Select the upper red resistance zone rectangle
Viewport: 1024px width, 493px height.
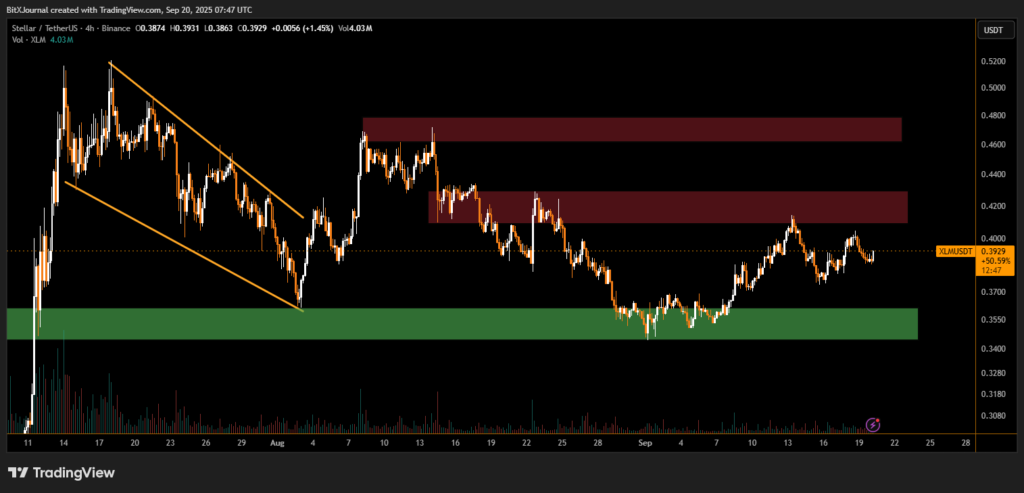632,129
